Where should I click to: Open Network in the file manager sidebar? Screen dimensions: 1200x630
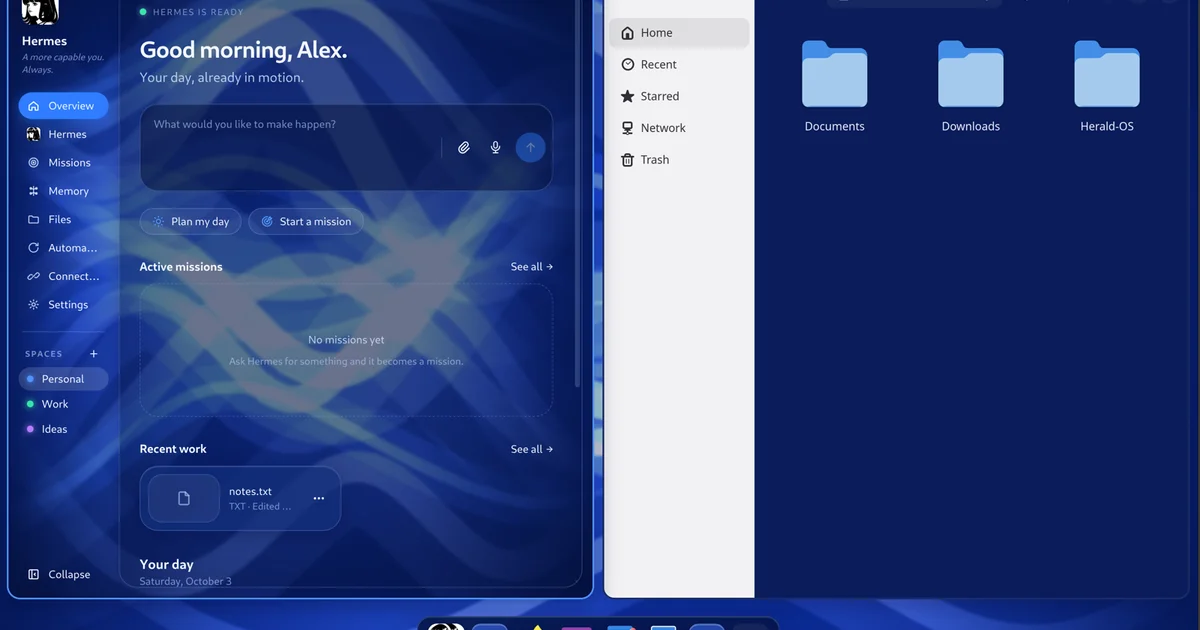click(x=679, y=128)
